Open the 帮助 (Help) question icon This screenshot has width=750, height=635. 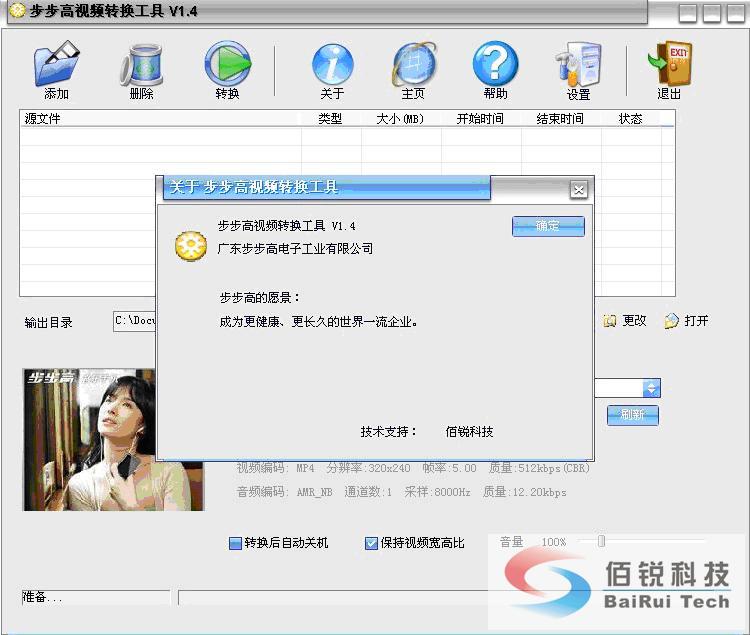point(495,64)
